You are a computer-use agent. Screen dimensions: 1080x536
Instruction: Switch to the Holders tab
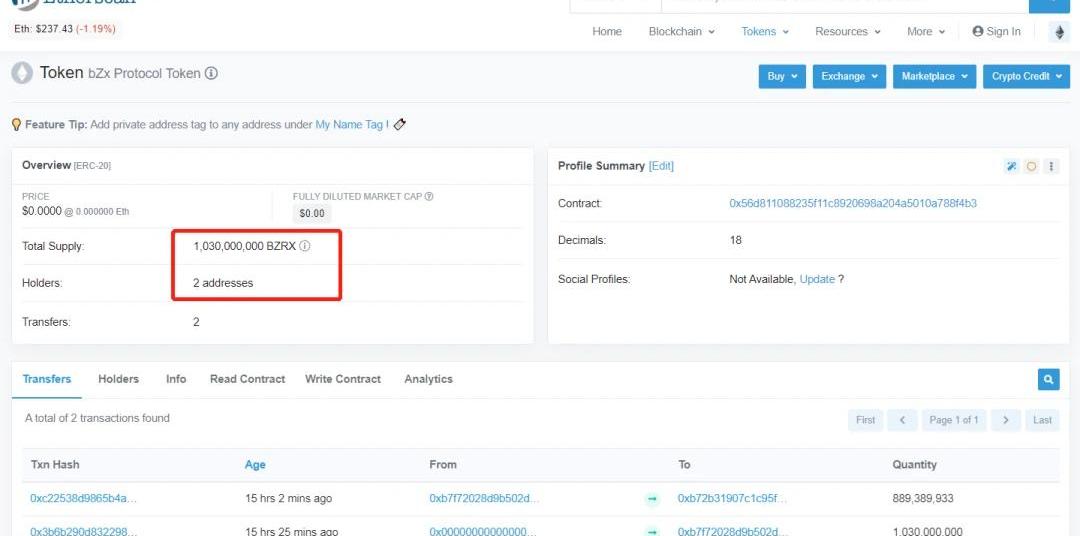(118, 379)
